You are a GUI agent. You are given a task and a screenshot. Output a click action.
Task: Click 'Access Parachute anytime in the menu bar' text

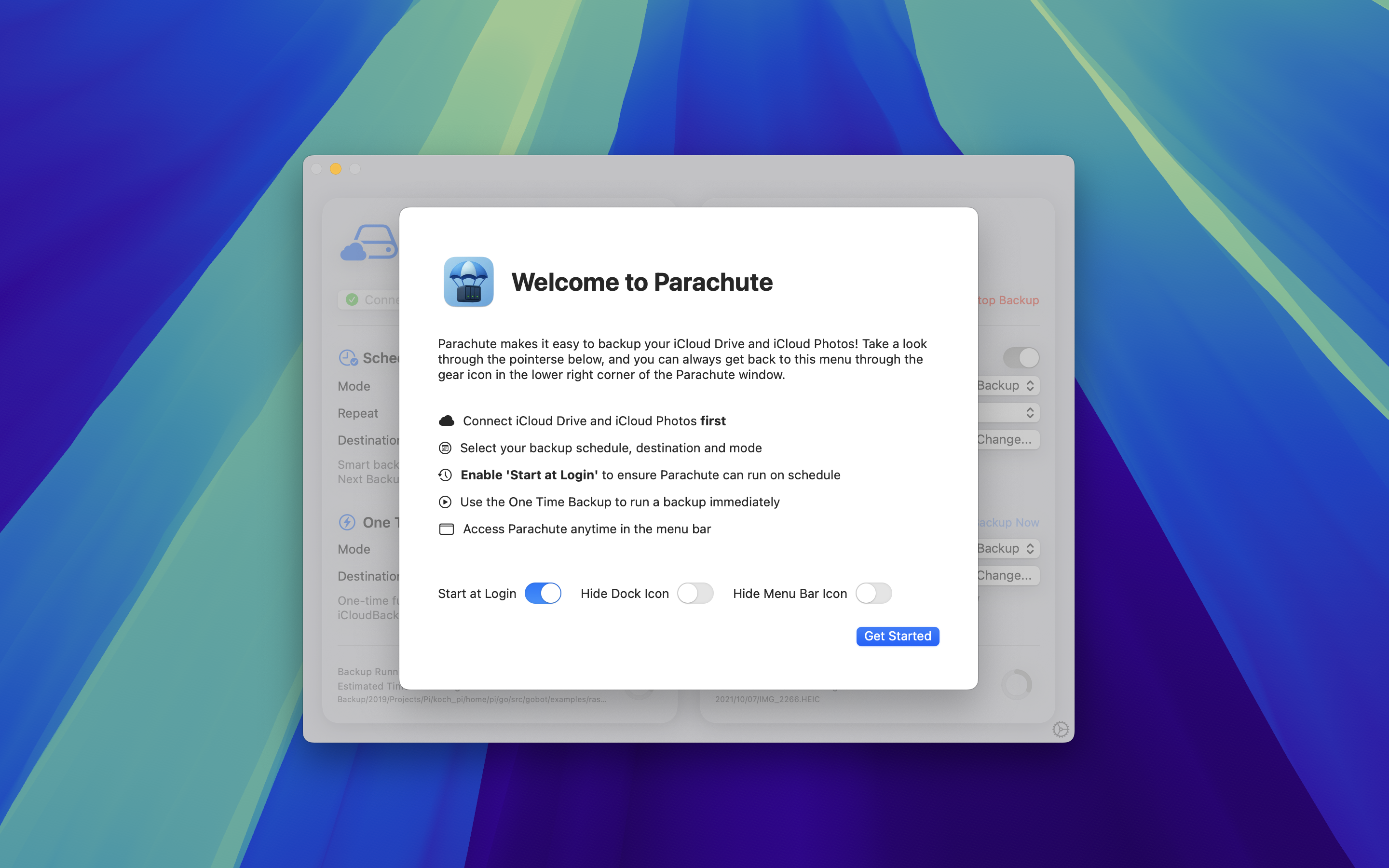tap(586, 529)
